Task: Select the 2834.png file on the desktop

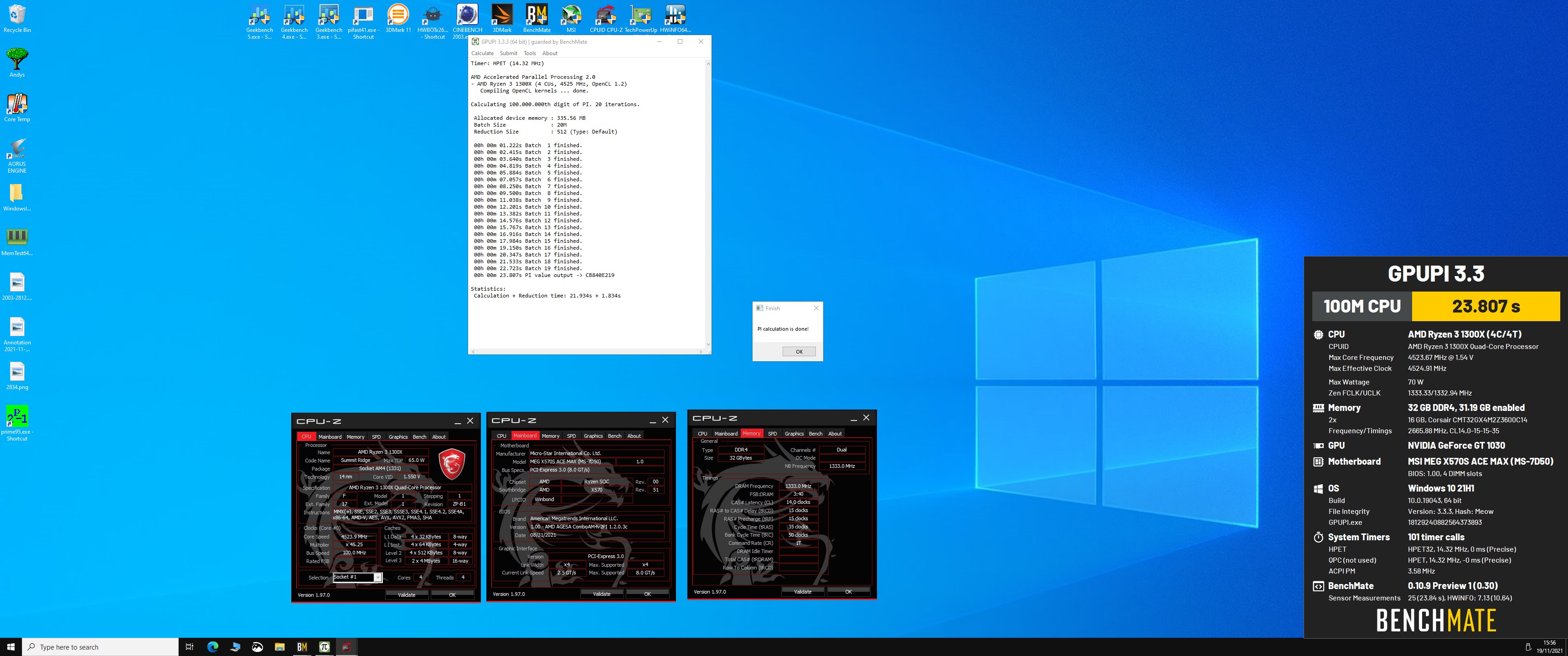Action: click(17, 375)
